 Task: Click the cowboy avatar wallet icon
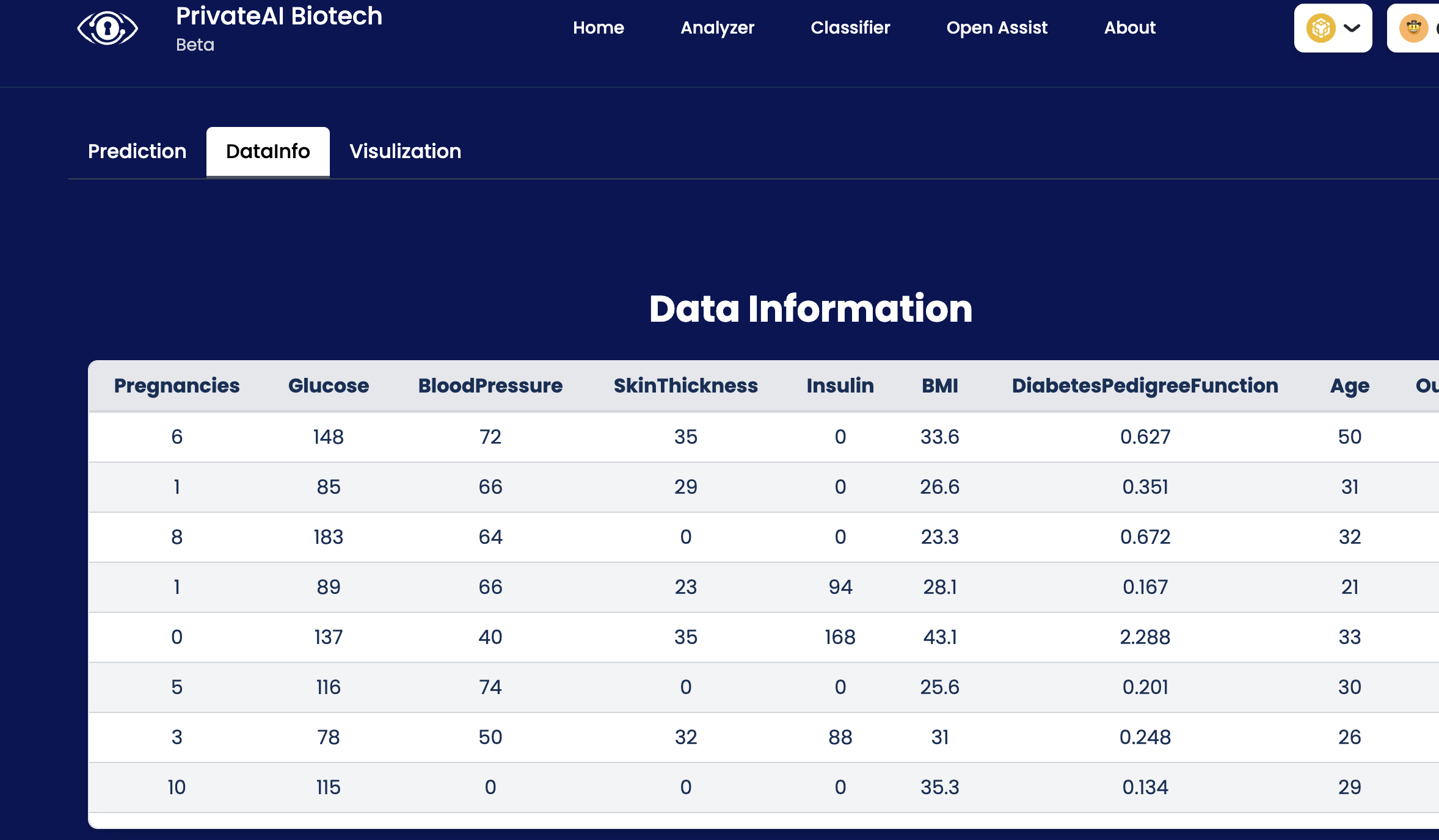point(1413,28)
